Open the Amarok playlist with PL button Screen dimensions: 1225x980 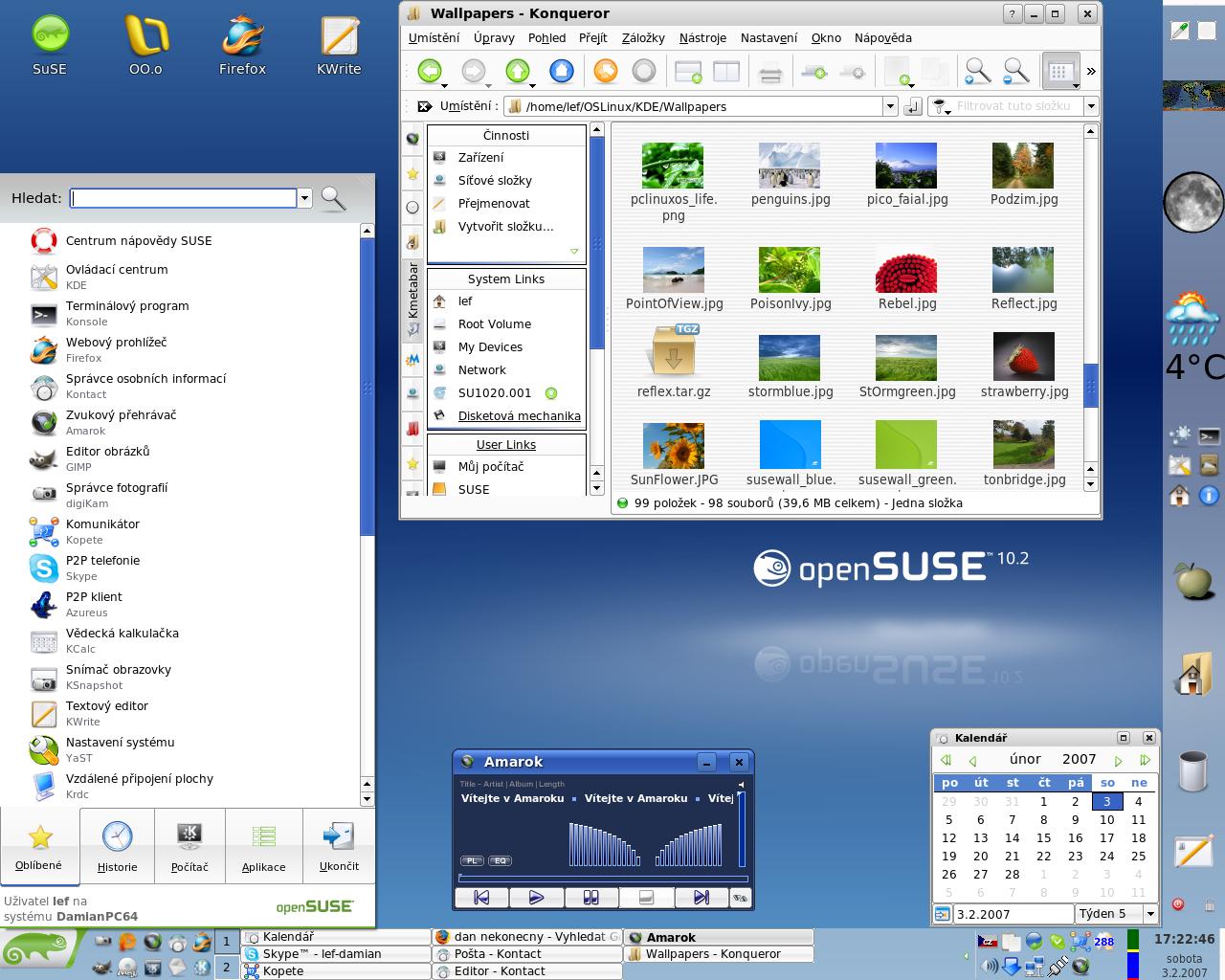pos(472,860)
